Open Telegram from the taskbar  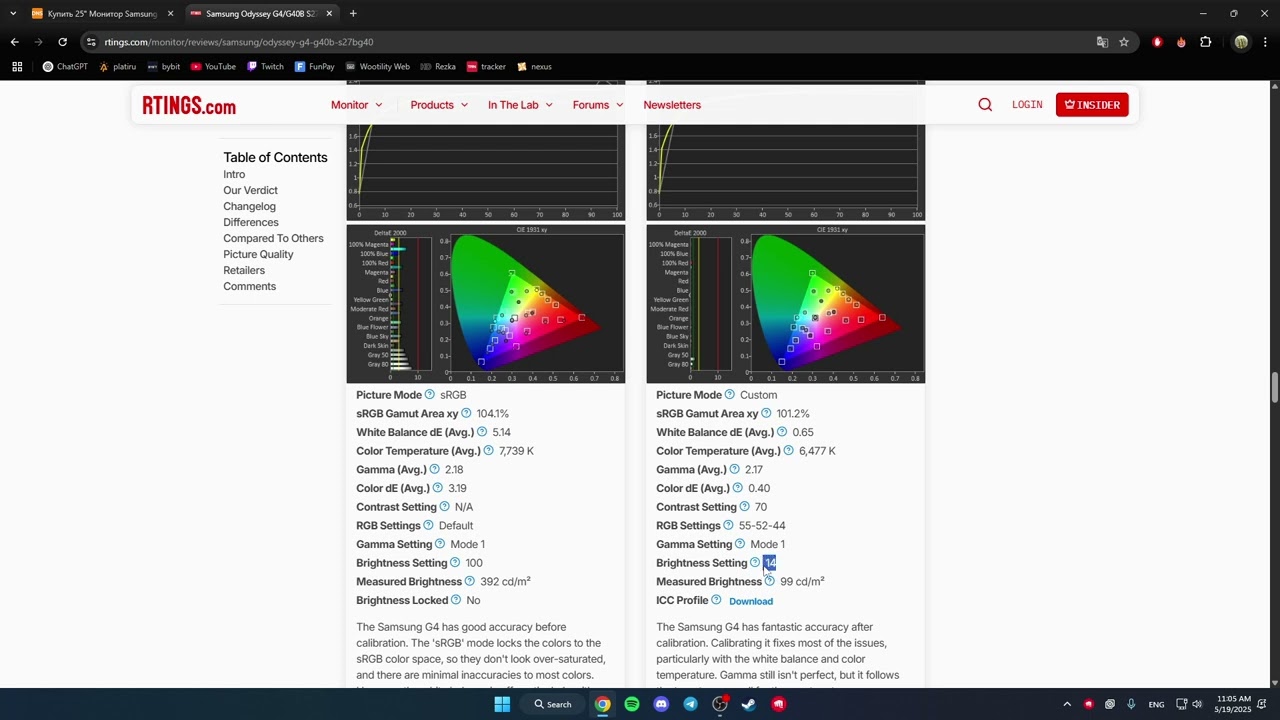click(690, 704)
